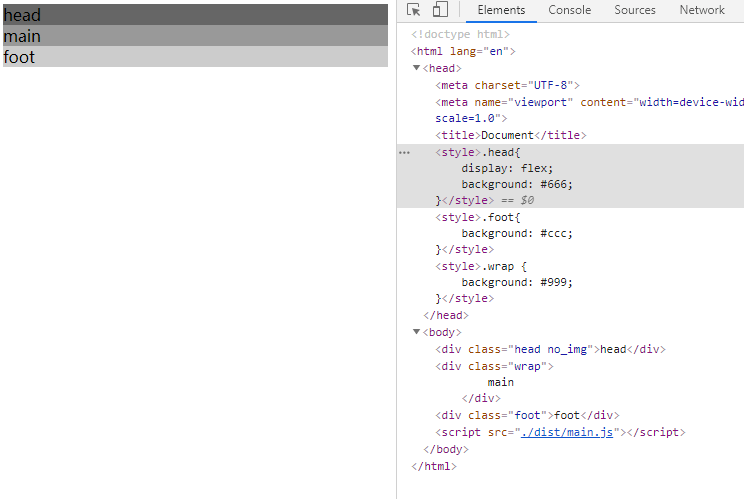The width and height of the screenshot is (744, 499).
Task: Click the 'scale=1.0">' continuation line
Action: point(471,118)
